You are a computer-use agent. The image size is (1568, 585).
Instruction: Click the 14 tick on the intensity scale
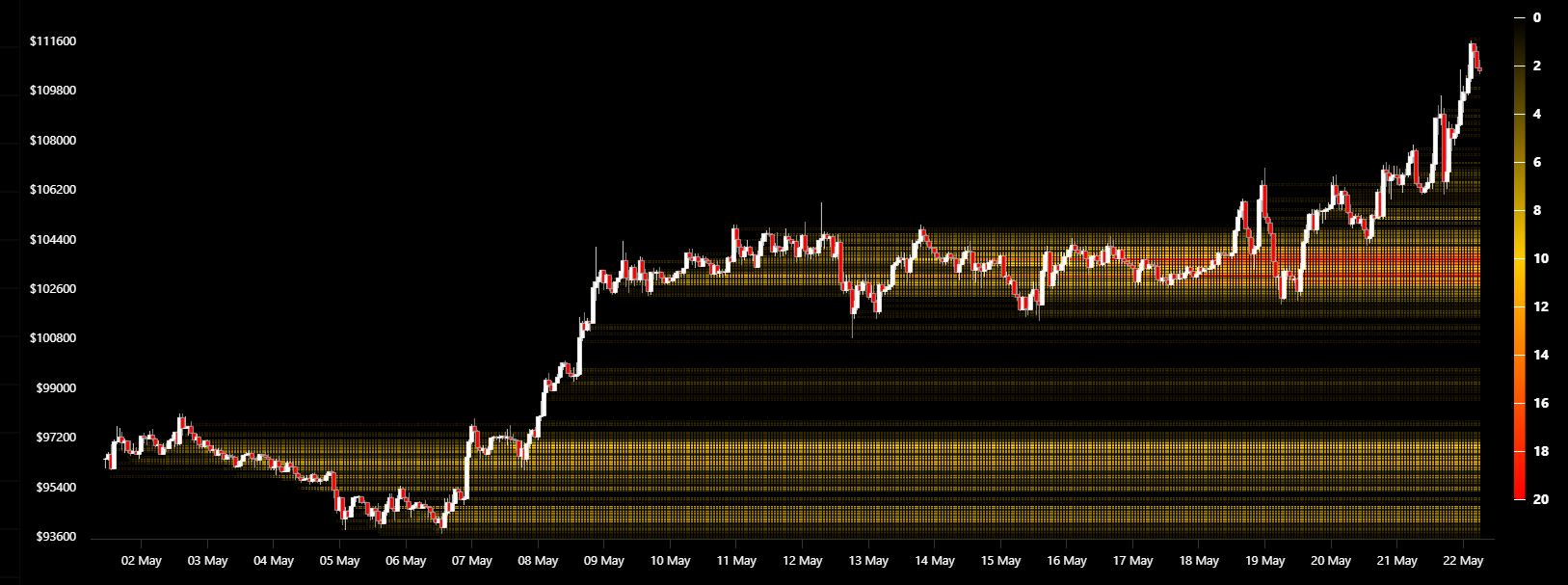(1540, 355)
